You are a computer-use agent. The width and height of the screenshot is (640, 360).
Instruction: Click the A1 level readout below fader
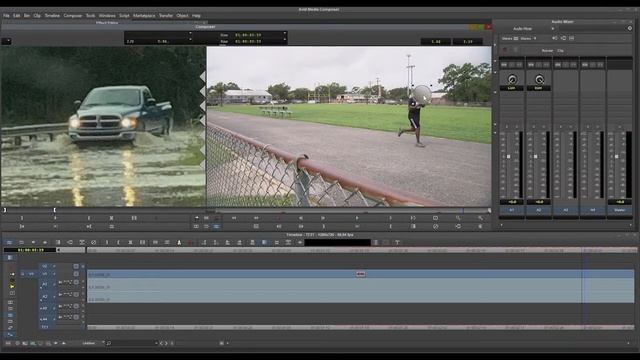(511, 202)
